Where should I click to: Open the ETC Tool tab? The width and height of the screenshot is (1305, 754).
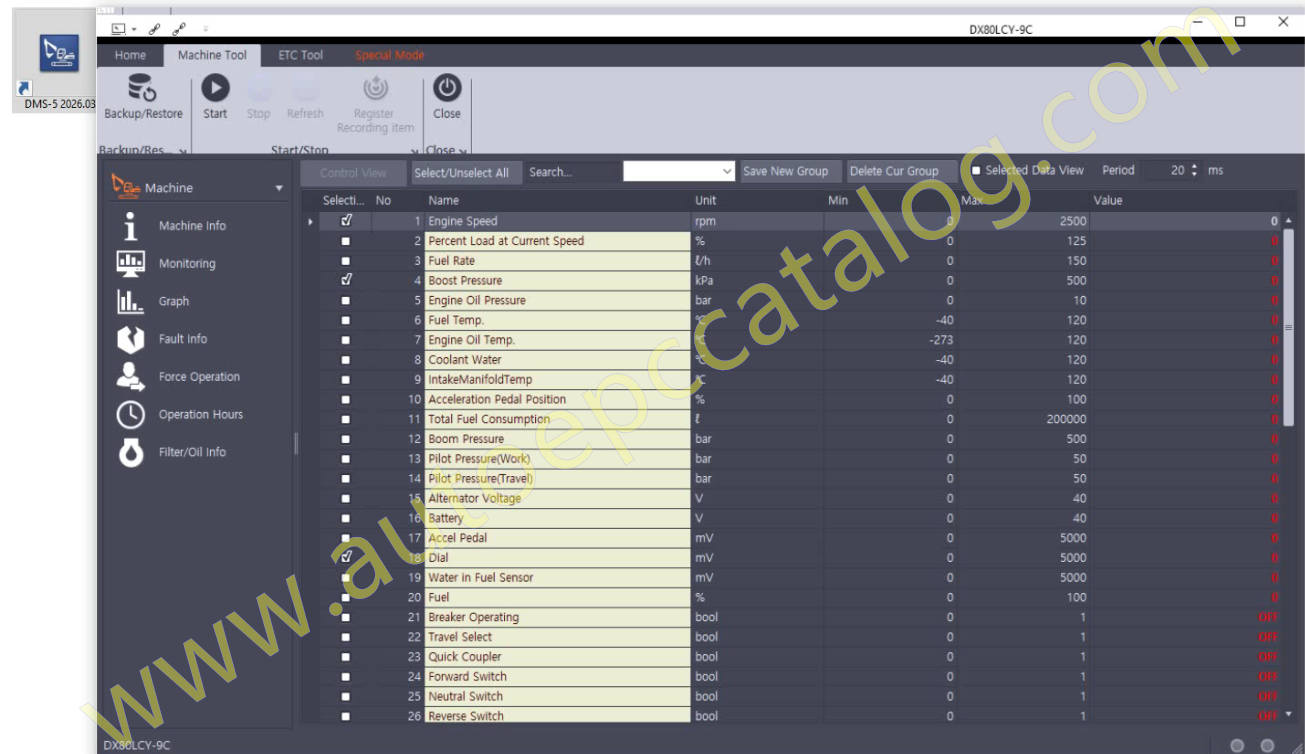(300, 55)
